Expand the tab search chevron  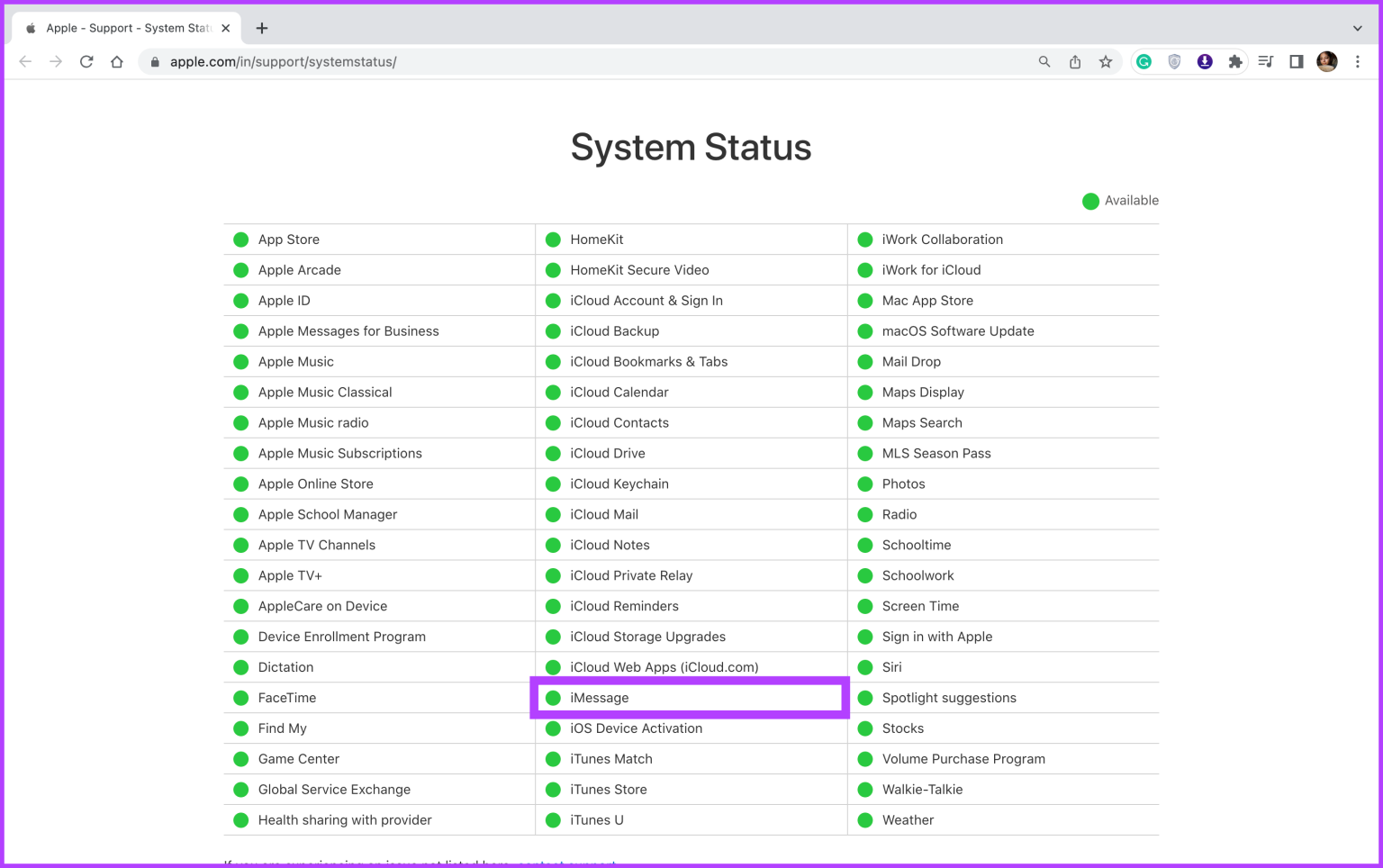[x=1357, y=28]
